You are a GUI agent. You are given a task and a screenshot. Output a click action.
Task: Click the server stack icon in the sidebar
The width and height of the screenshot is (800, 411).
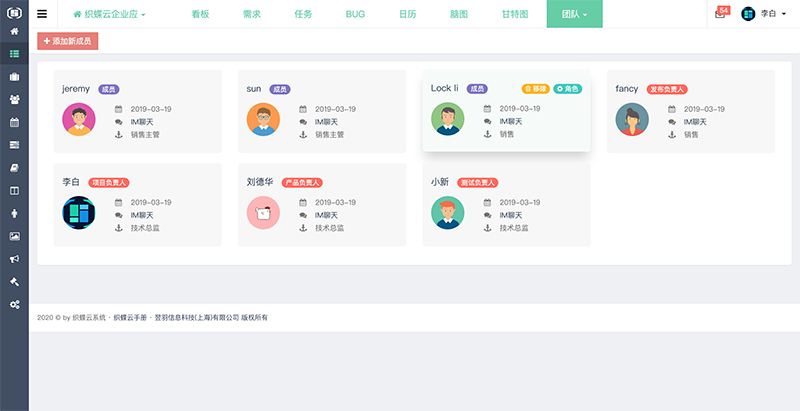(x=14, y=145)
